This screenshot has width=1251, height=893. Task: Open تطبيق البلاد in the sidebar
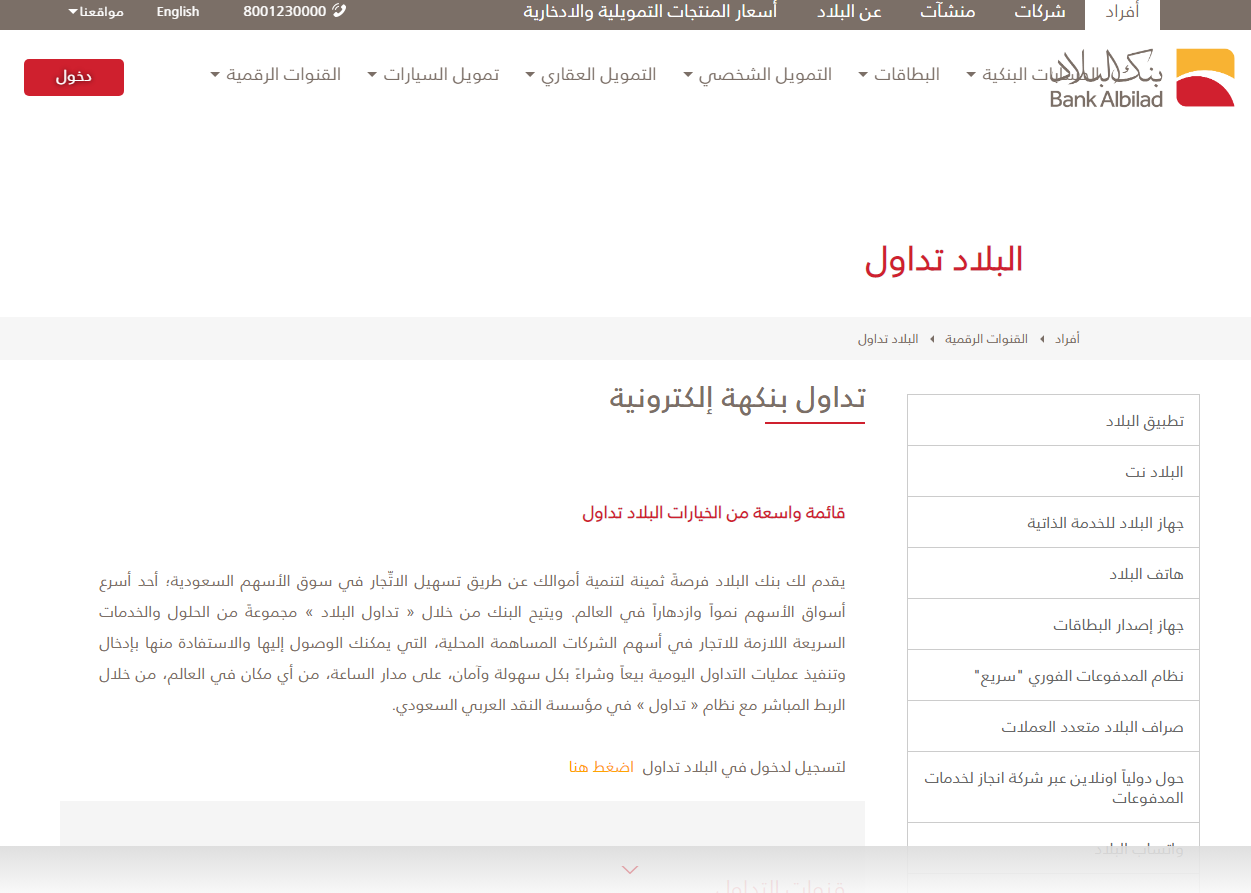(1053, 421)
